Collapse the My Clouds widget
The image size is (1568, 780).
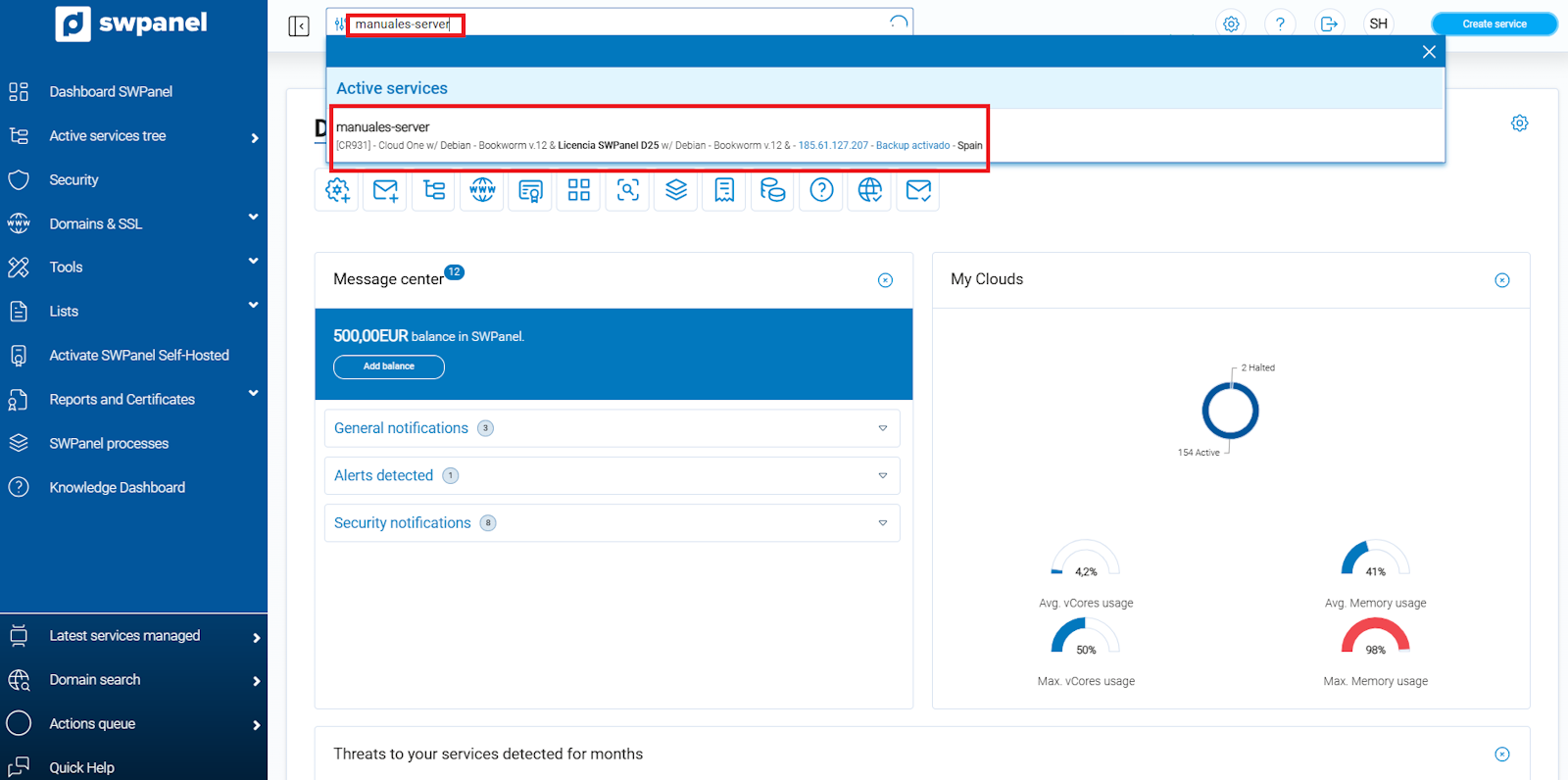(1501, 280)
